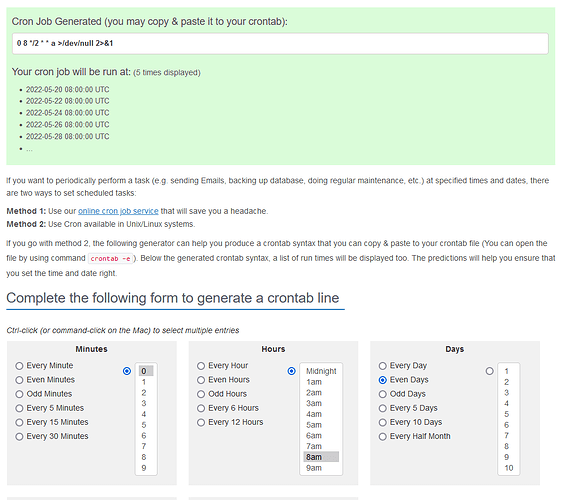The width and height of the screenshot is (583, 500).
Task: Select 6am in the hours list
Action: [x=321, y=436]
